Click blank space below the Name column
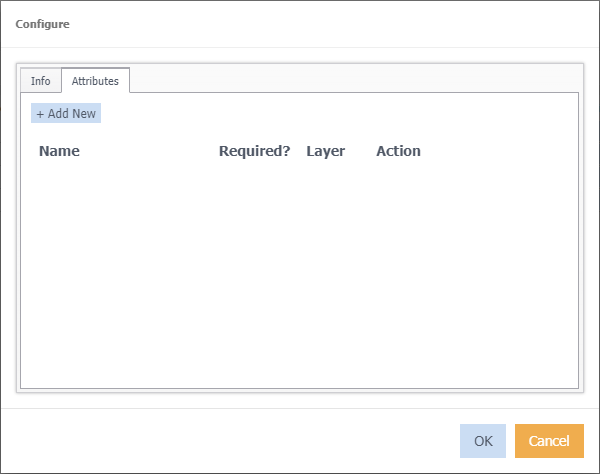The width and height of the screenshot is (600, 474). tap(80, 250)
